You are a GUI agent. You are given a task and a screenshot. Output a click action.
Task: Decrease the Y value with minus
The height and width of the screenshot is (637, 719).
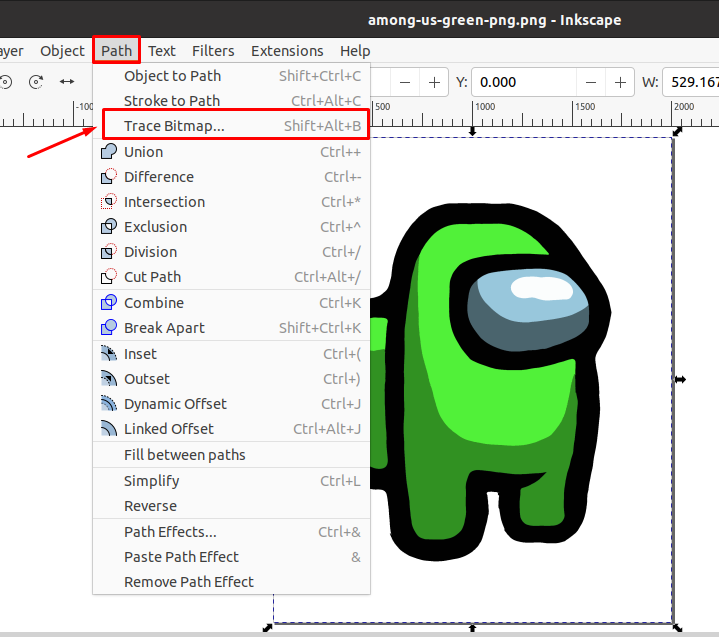click(591, 82)
